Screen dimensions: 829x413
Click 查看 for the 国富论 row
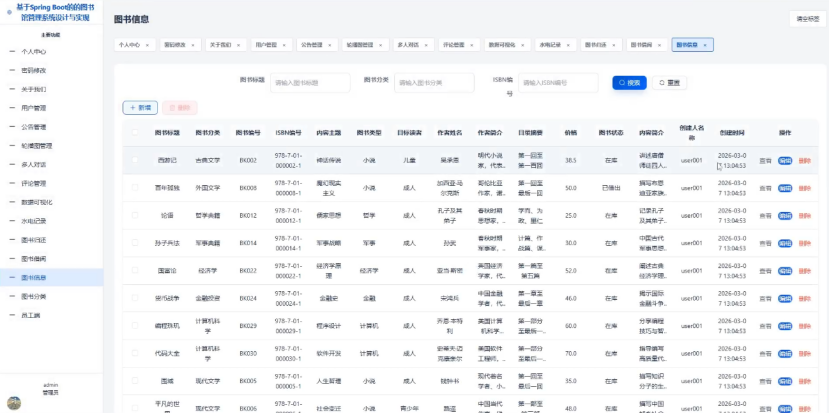tap(765, 271)
